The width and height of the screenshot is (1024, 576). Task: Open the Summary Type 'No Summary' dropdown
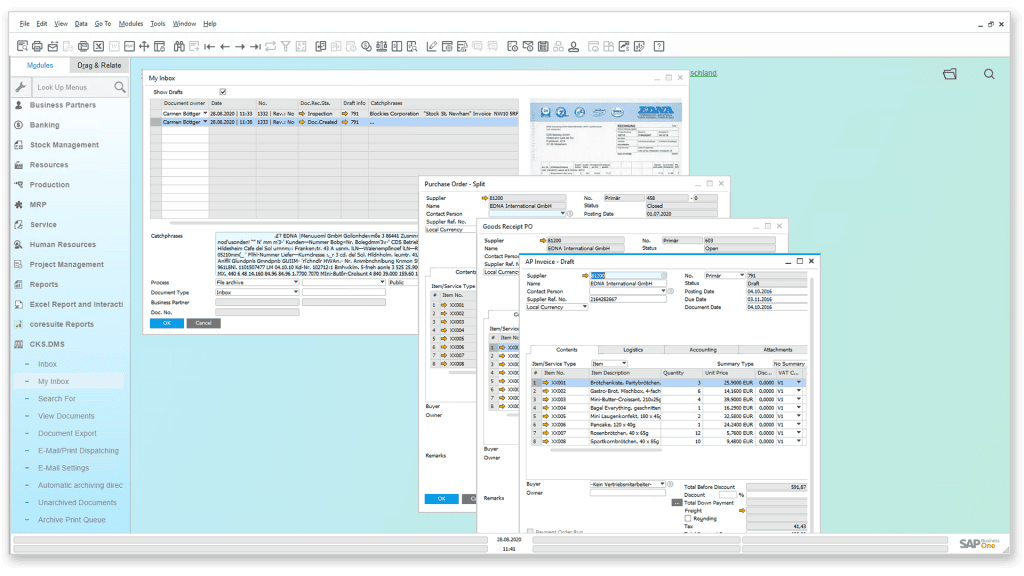pos(789,364)
